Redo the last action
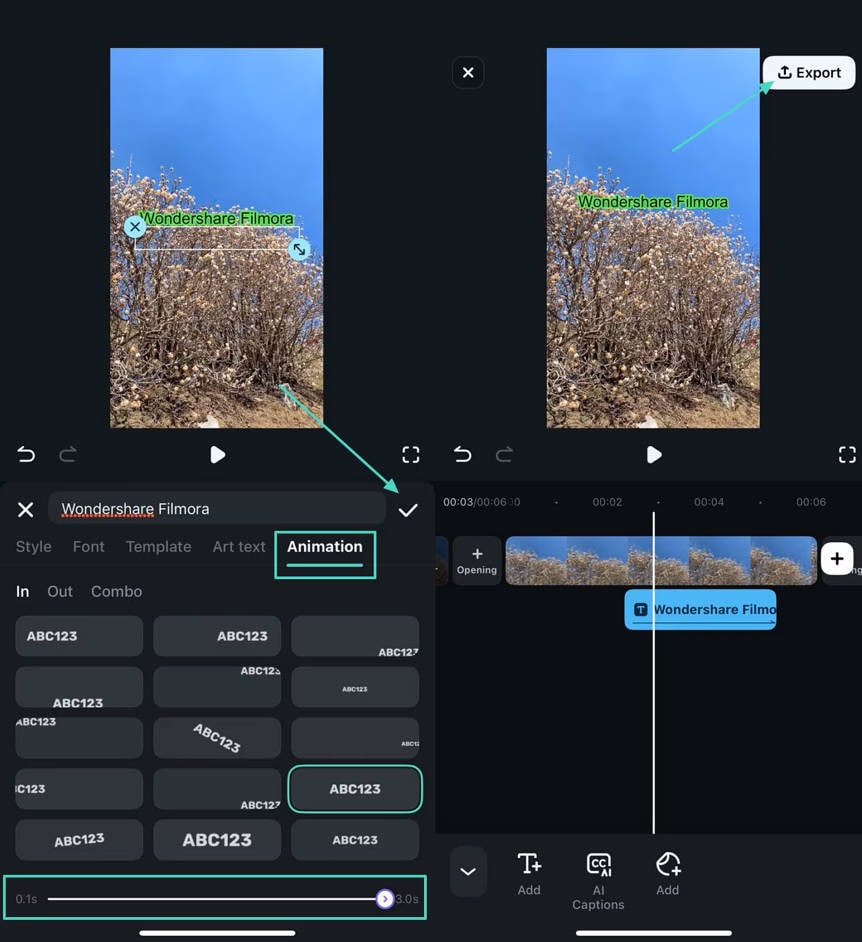 [68, 454]
